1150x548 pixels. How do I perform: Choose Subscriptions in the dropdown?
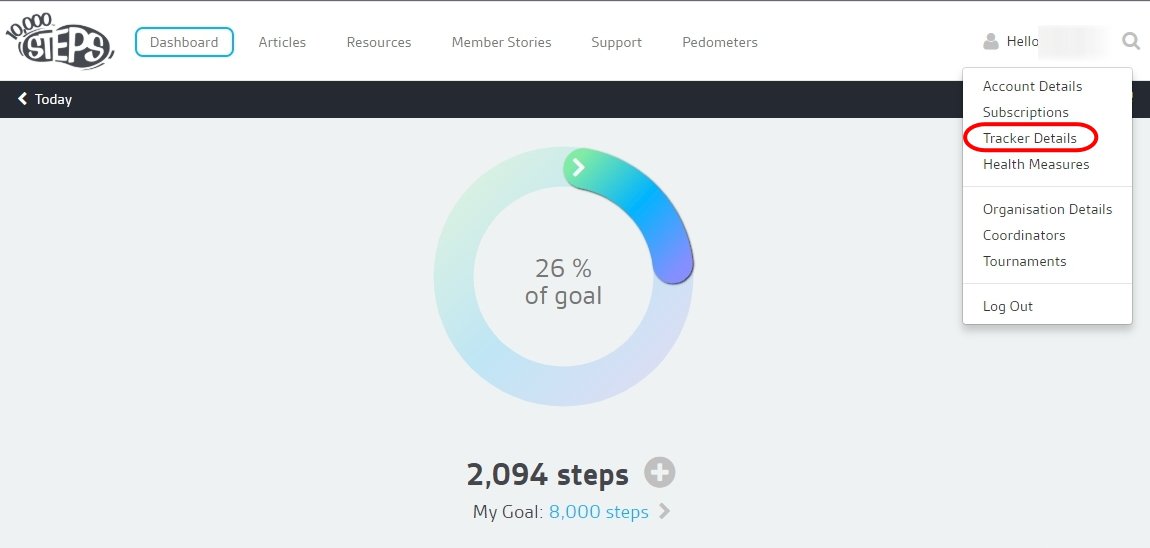1026,112
